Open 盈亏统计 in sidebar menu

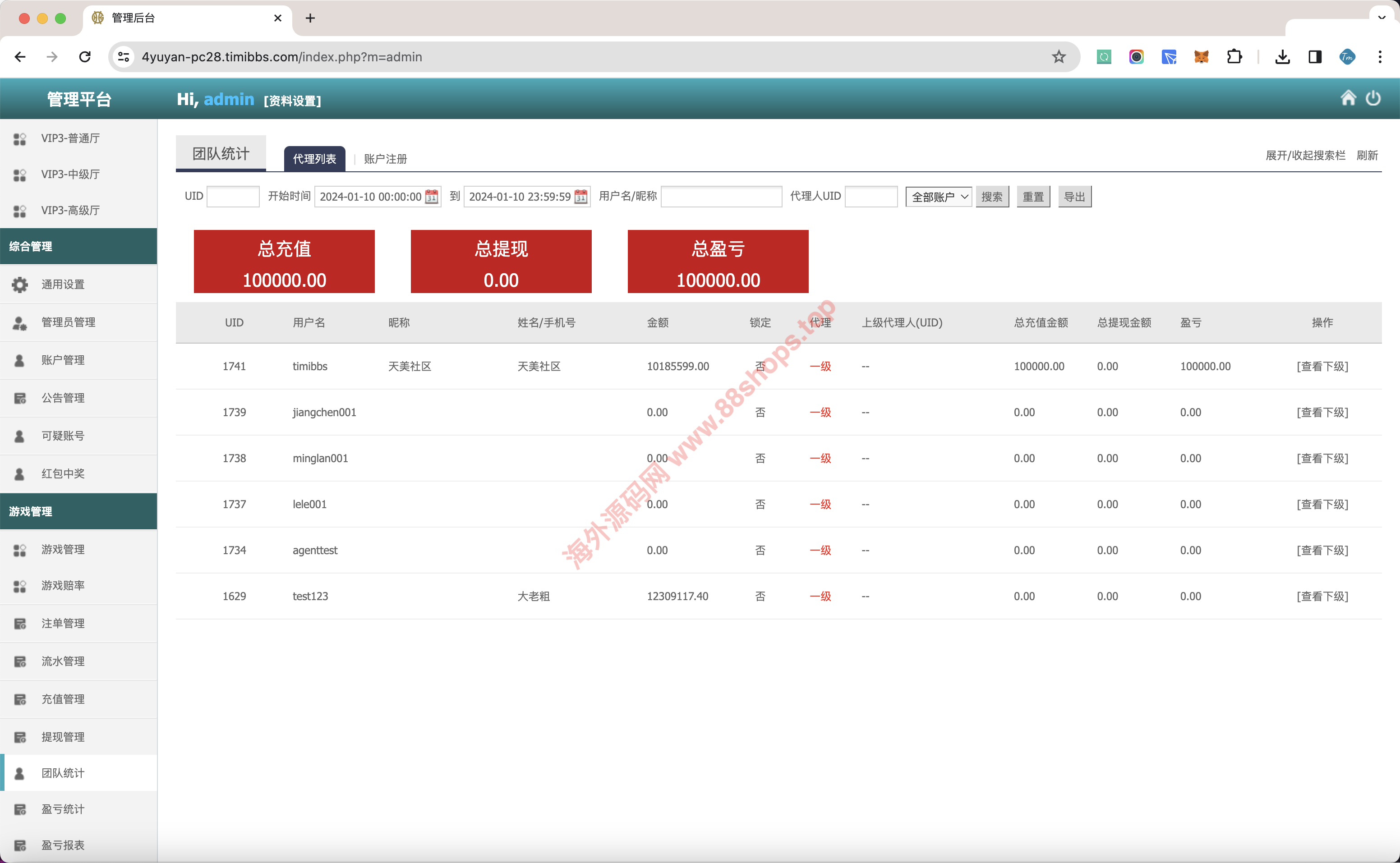pos(63,809)
